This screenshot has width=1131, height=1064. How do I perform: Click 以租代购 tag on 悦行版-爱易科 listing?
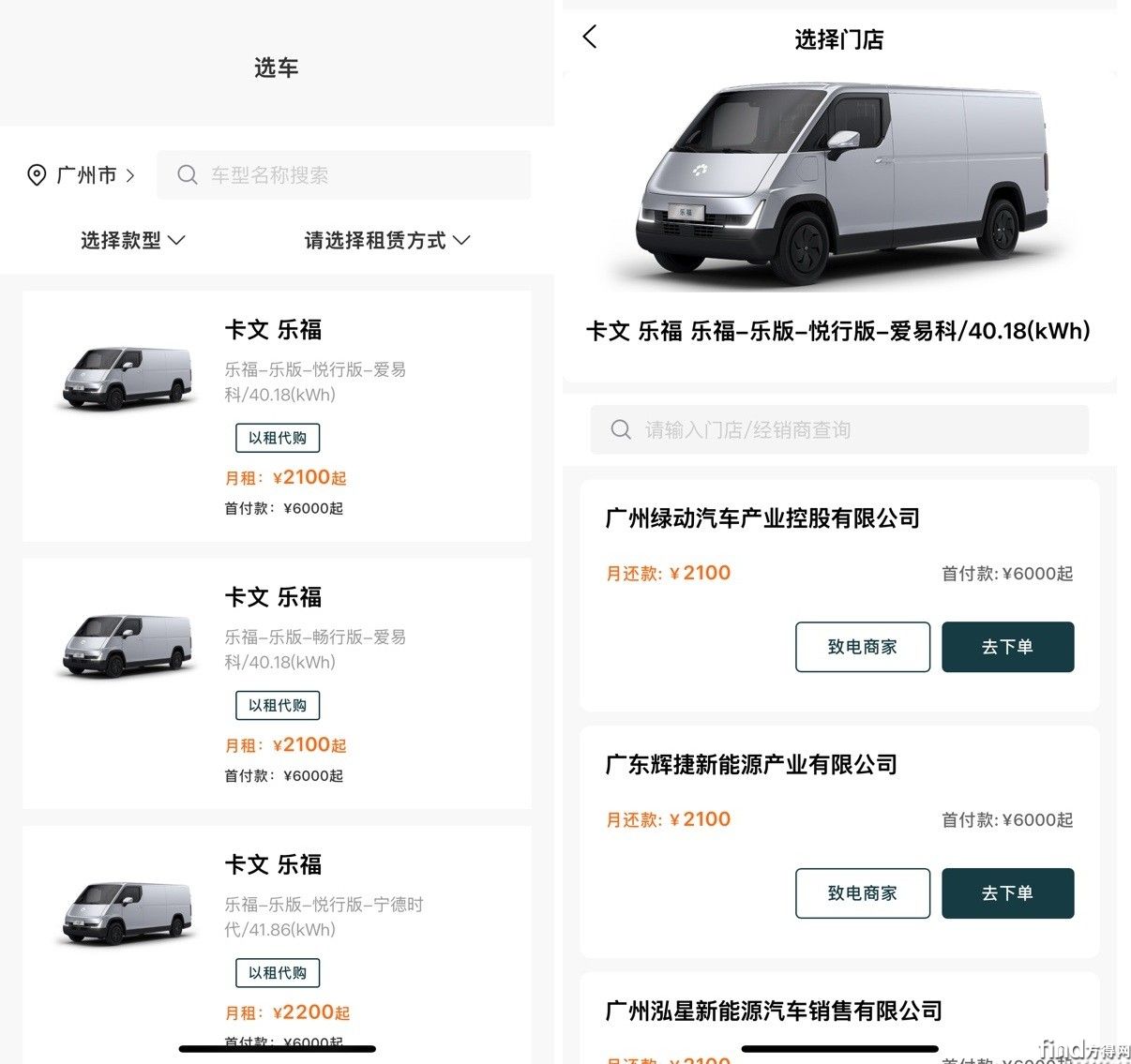[278, 438]
